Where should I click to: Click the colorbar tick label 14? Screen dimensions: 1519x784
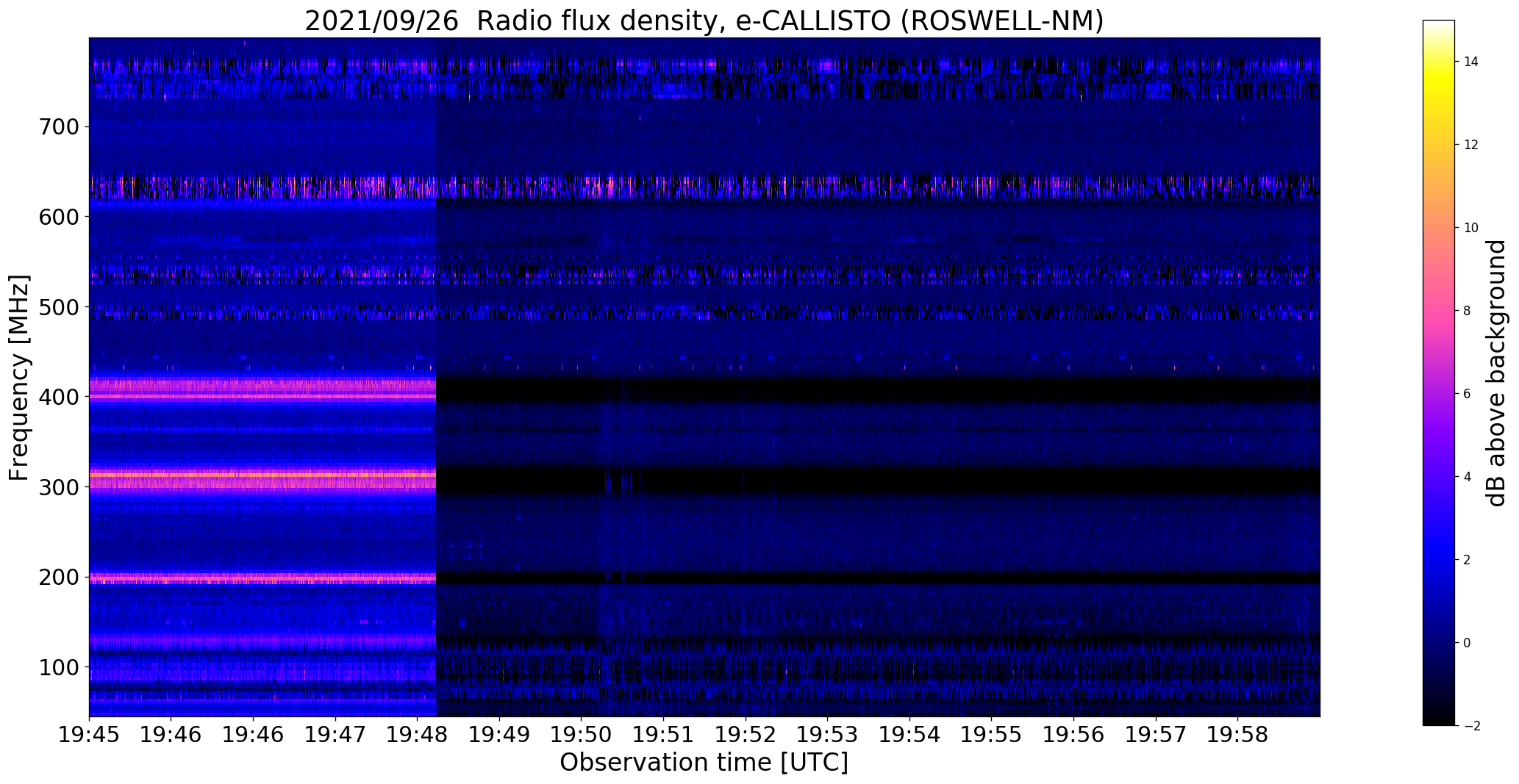[1471, 62]
